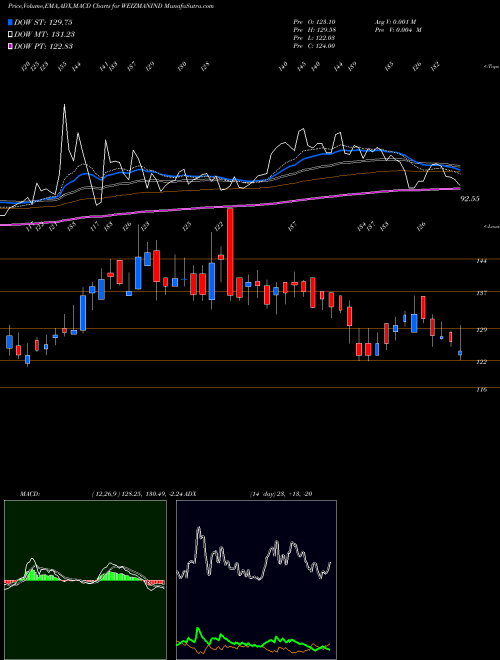Click the 92.55 price label
Screen dimensions: 500x660
pos(470,199)
